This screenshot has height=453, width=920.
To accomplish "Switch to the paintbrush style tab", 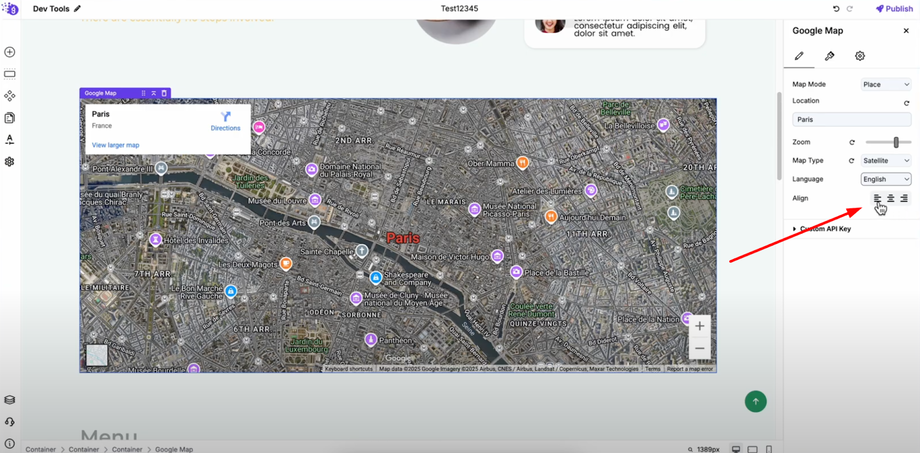I will pyautogui.click(x=829, y=56).
